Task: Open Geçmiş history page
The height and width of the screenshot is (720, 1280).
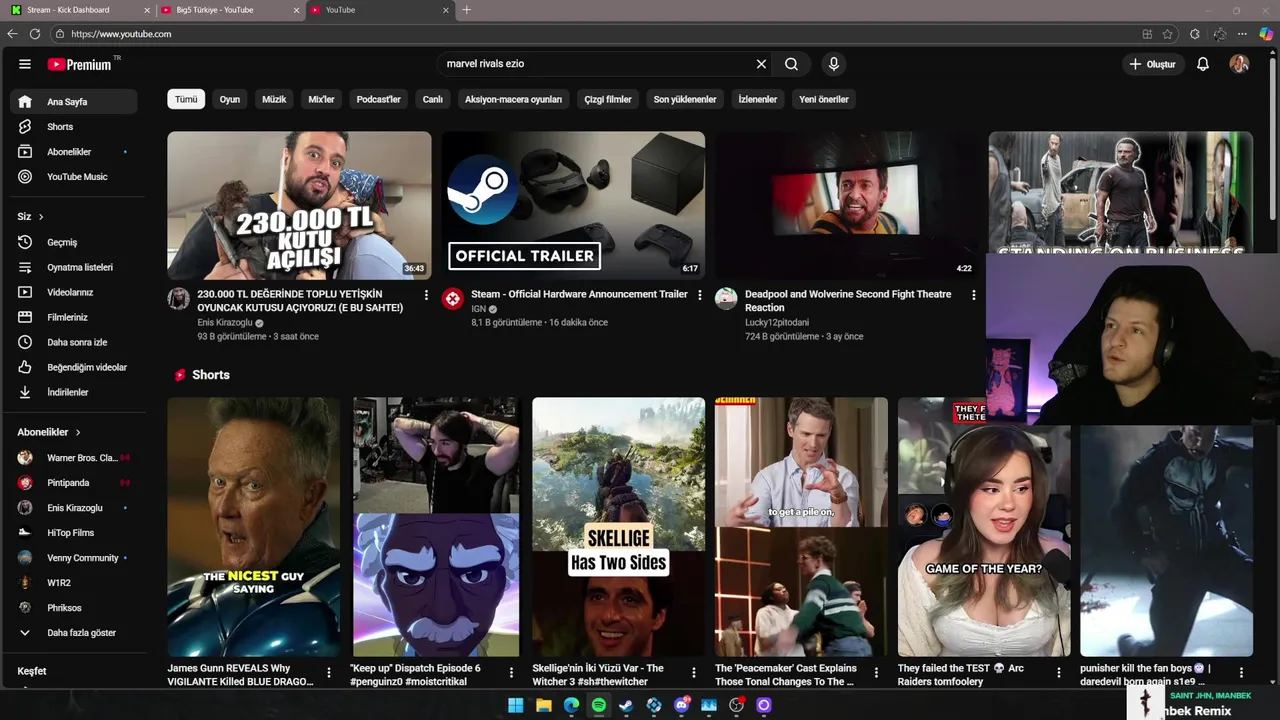Action: point(74,242)
